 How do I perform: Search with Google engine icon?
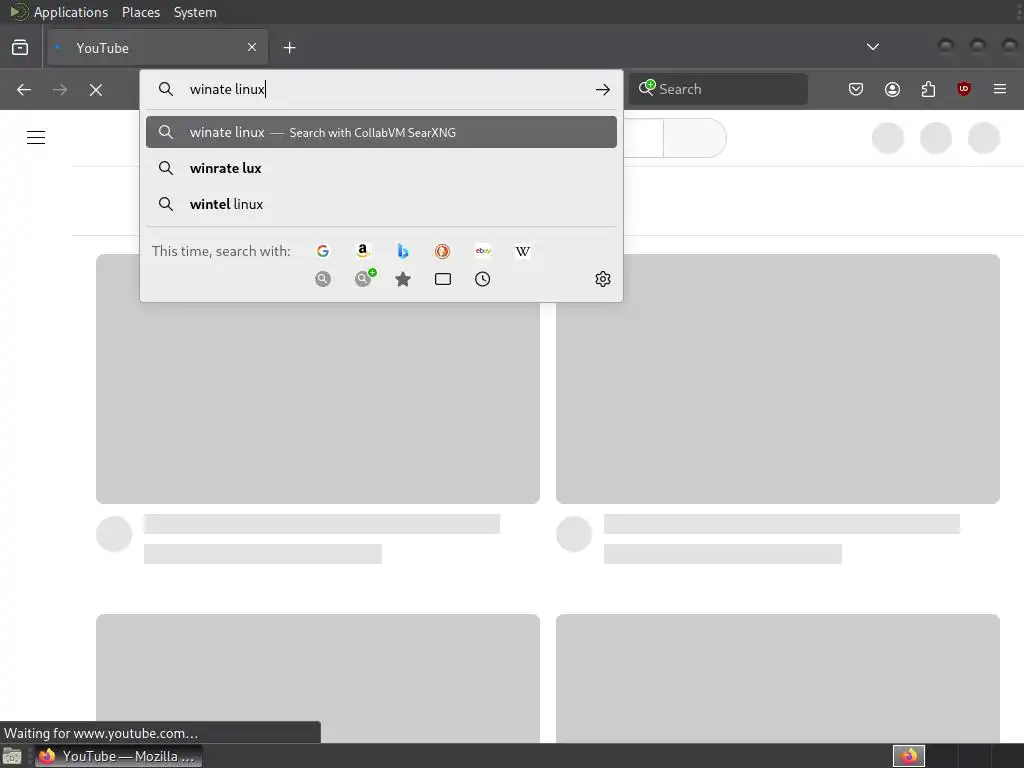click(x=323, y=251)
